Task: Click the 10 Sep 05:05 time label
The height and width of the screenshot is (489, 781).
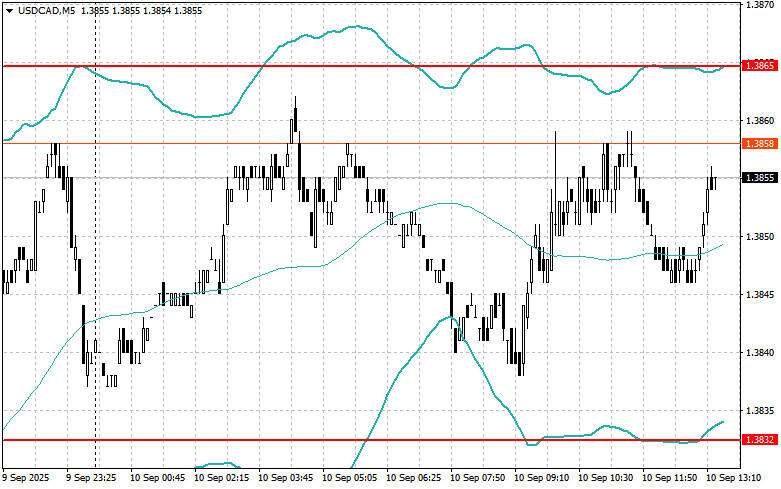Action: coord(350,478)
